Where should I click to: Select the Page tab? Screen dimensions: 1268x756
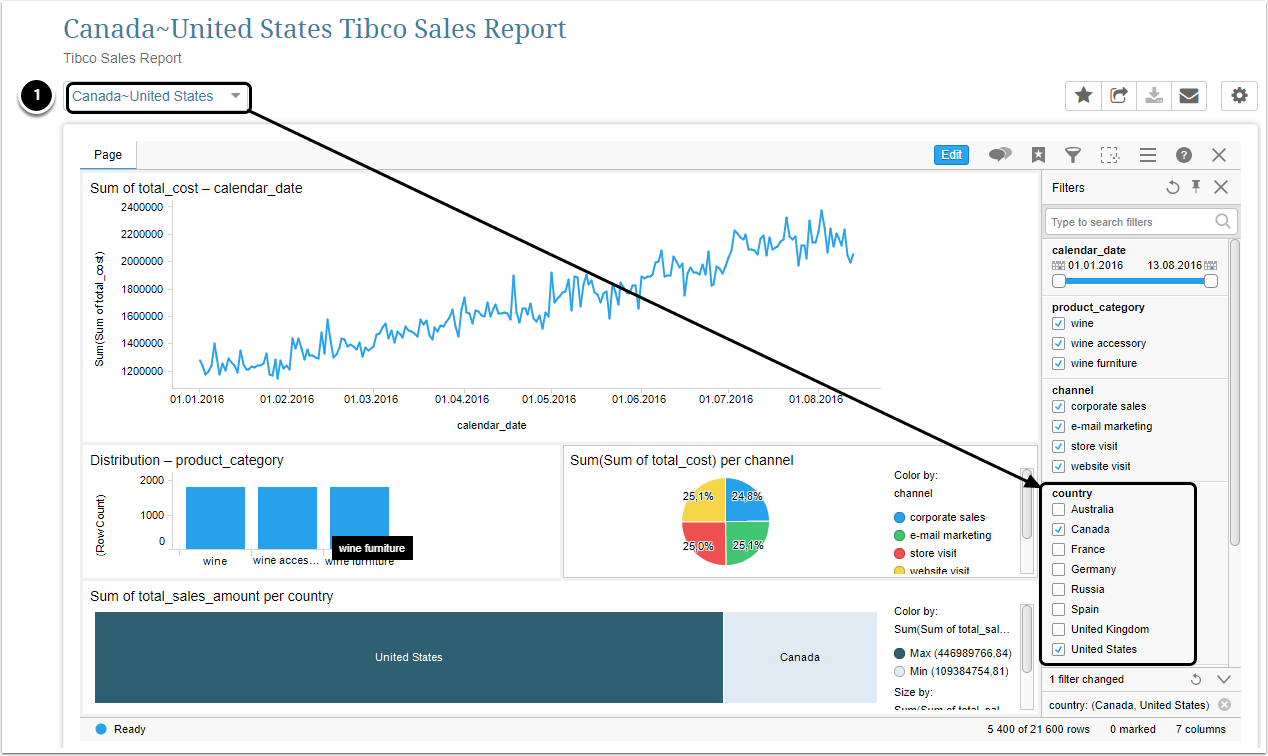coord(108,155)
